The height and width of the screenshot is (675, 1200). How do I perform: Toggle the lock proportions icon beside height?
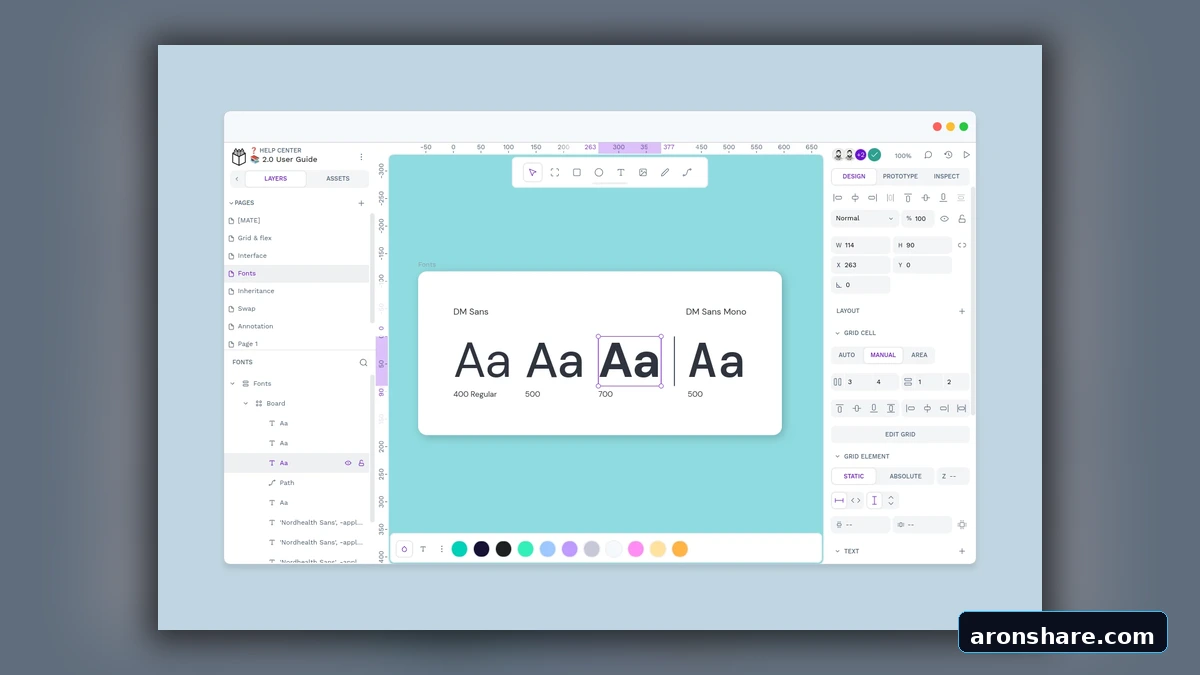[x=962, y=245]
